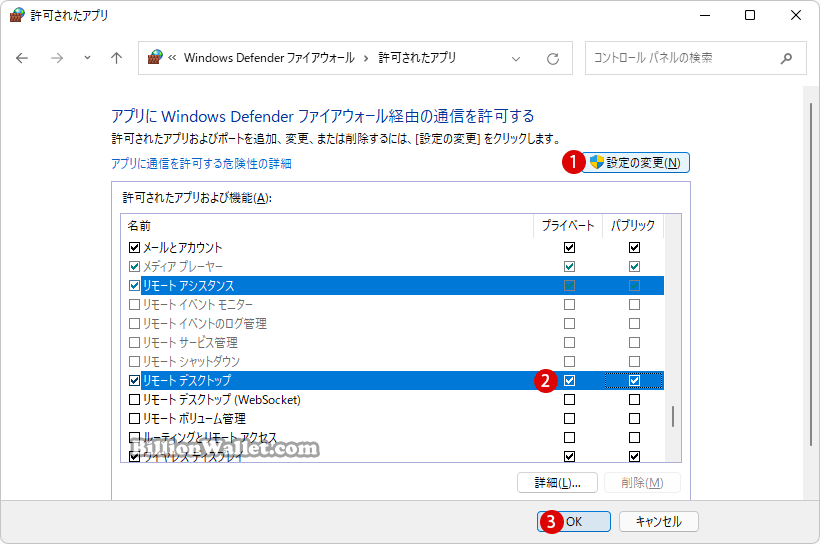
Task: Click the forward navigation arrow
Action: (x=56, y=58)
